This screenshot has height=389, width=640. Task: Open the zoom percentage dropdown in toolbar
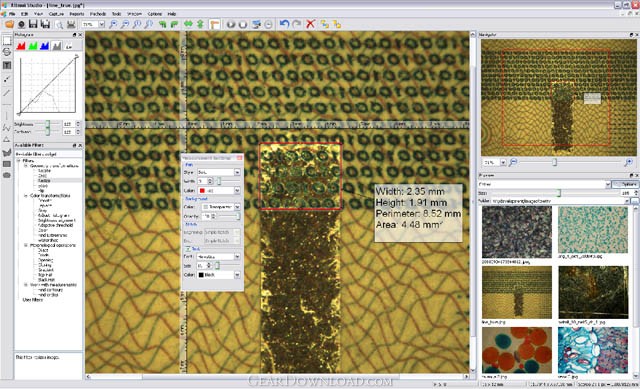pyautogui.click(x=93, y=24)
